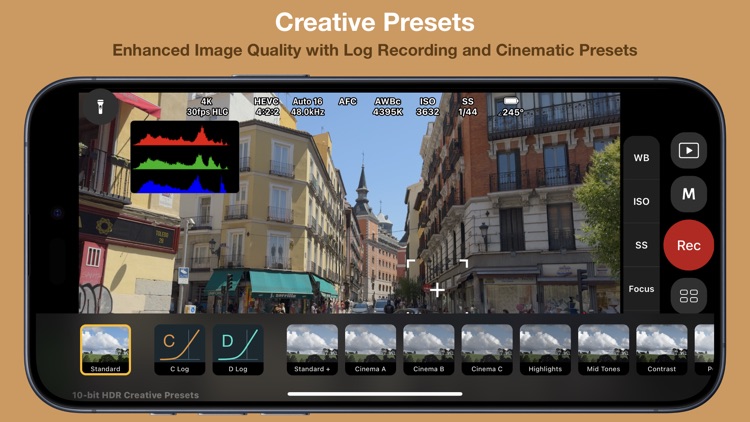Tap the Auto 16 48.0kHz audio indicator
This screenshot has width=750, height=422.
(x=308, y=107)
